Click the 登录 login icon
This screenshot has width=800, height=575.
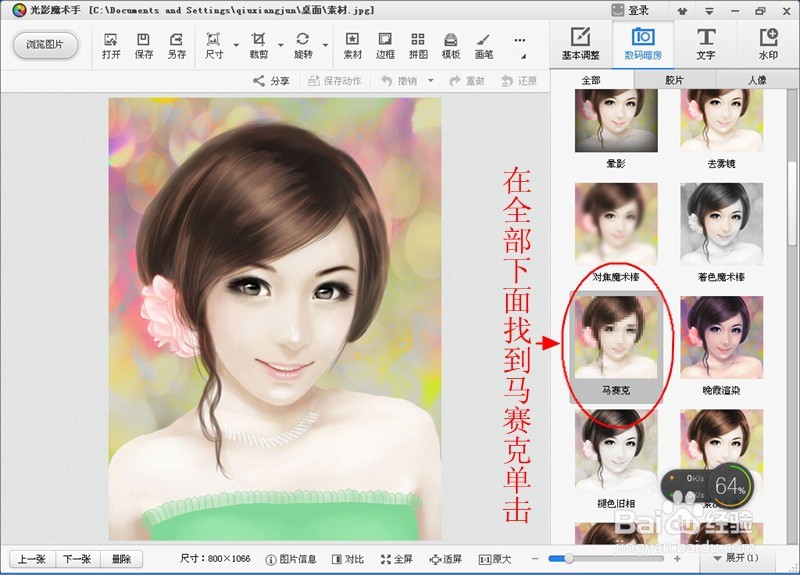tap(630, 10)
